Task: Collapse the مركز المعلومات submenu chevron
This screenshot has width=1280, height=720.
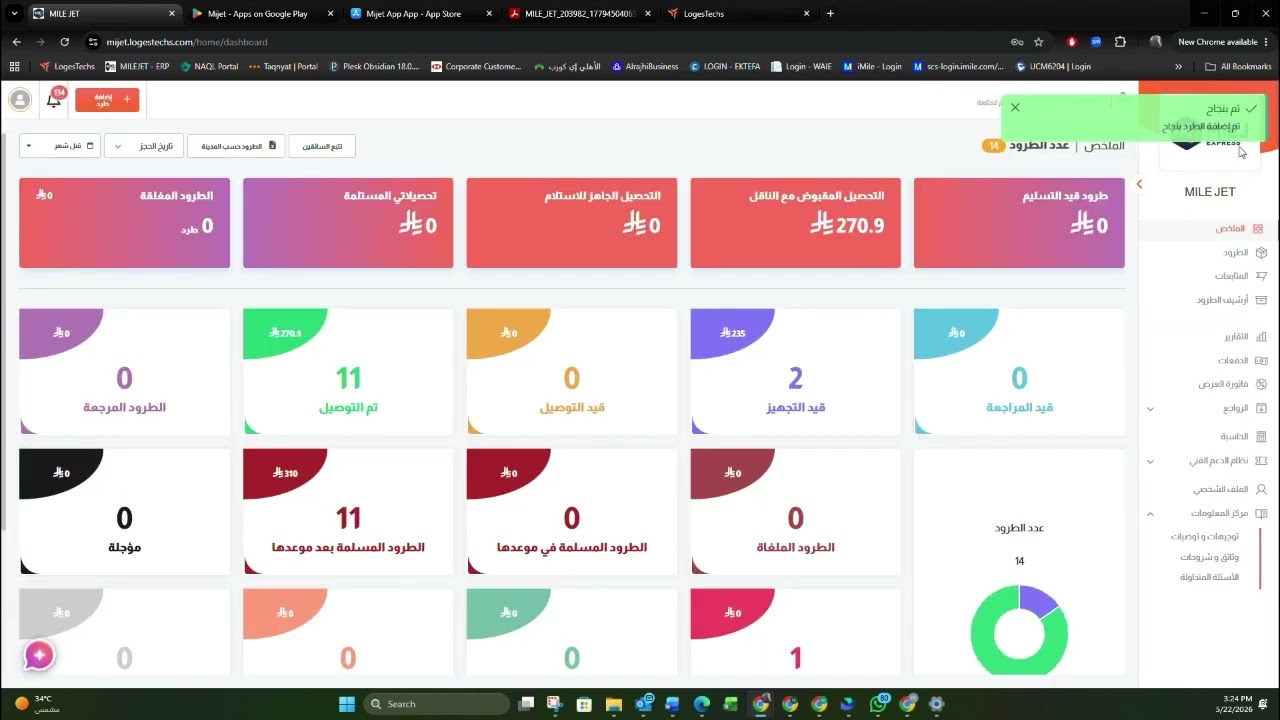Action: click(x=1150, y=513)
